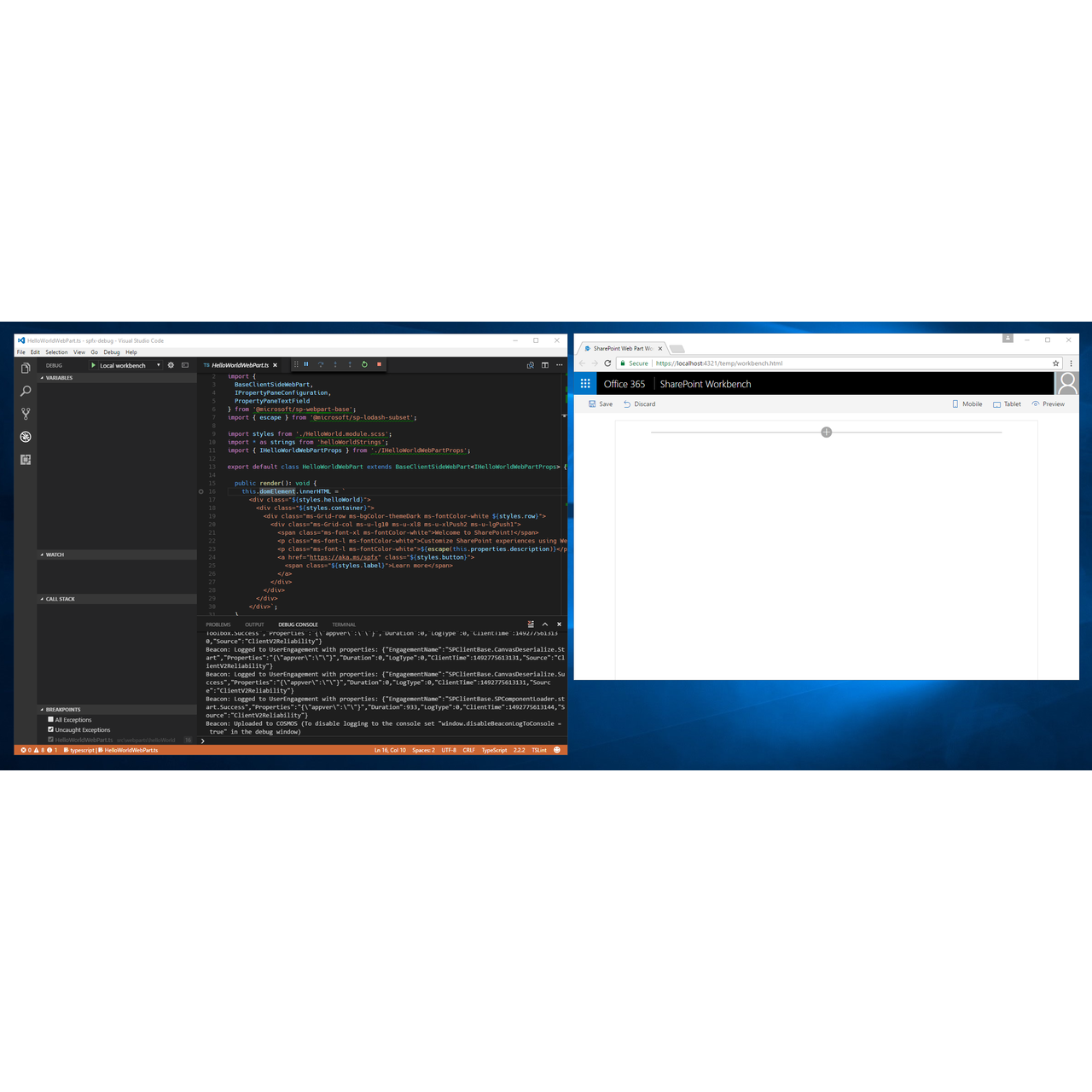This screenshot has width=1092, height=1092.
Task: Select the Debug Console panel tab
Action: point(298,624)
